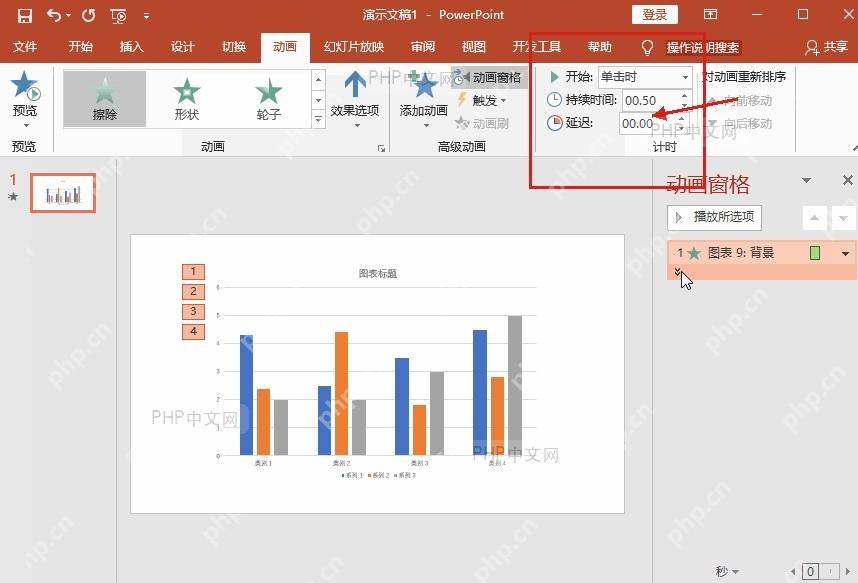This screenshot has height=583, width=858.
Task: Click the 预览 preview star icon
Action: [25, 86]
